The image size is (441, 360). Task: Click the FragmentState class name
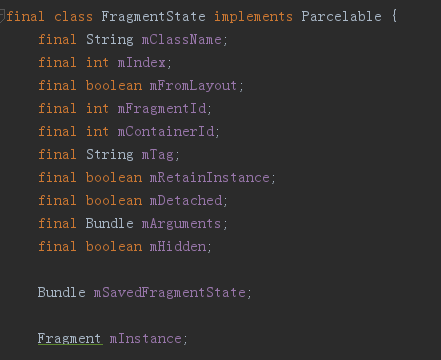(x=153, y=17)
